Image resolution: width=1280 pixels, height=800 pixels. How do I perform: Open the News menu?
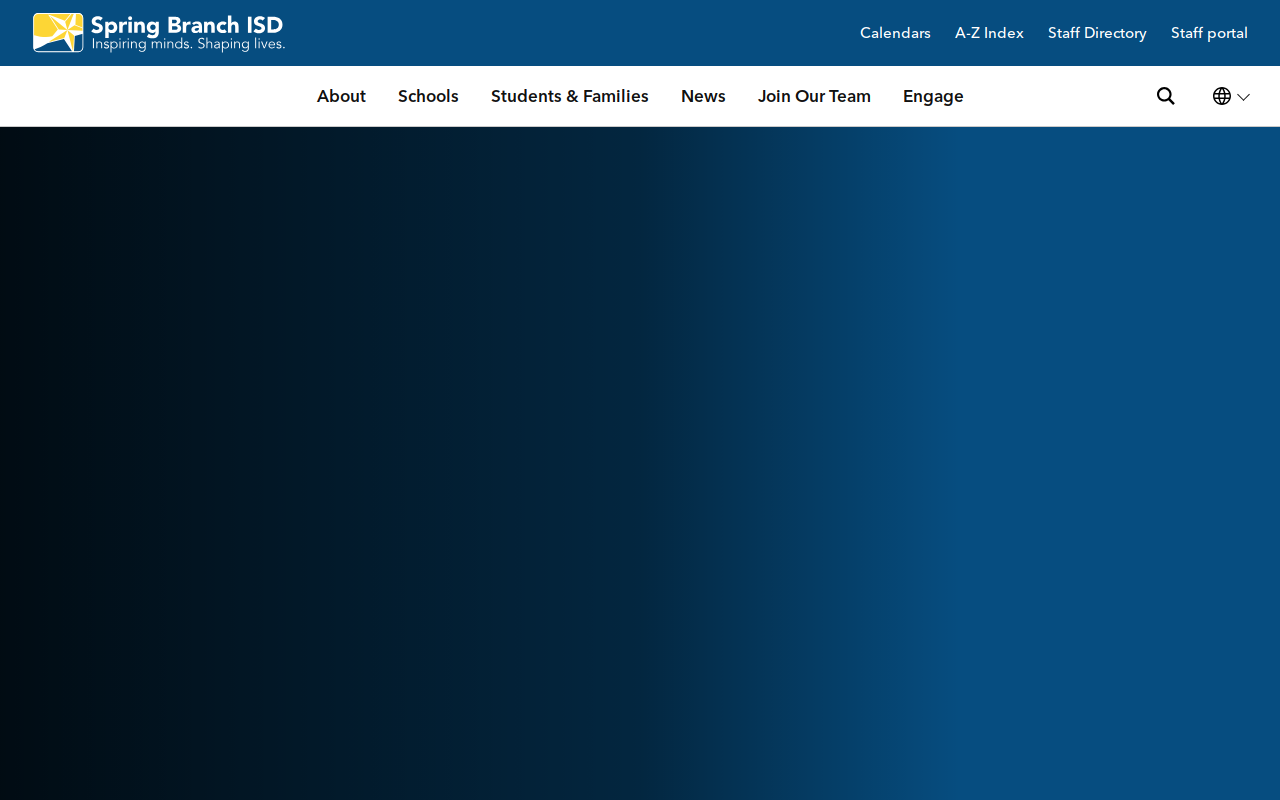point(703,96)
